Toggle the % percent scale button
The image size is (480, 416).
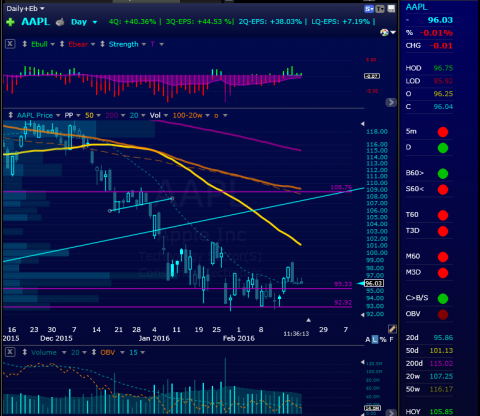point(383,339)
